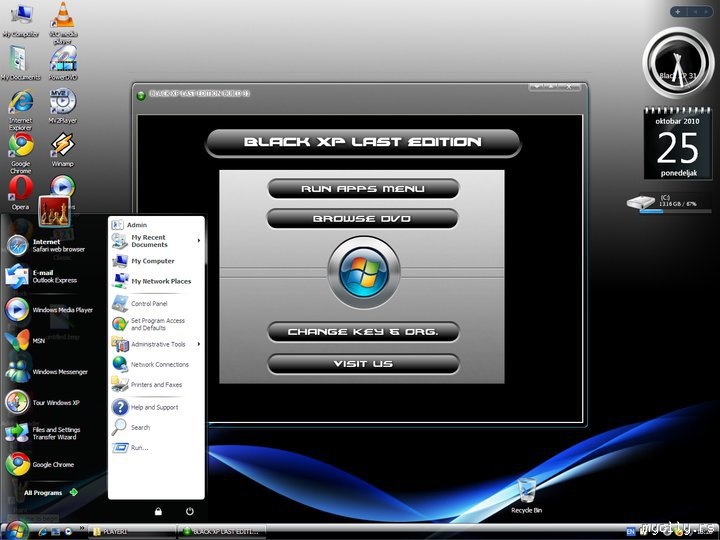The width and height of the screenshot is (720, 540).
Task: Open Files and Settings Transfer Wizard
Action: [43, 433]
